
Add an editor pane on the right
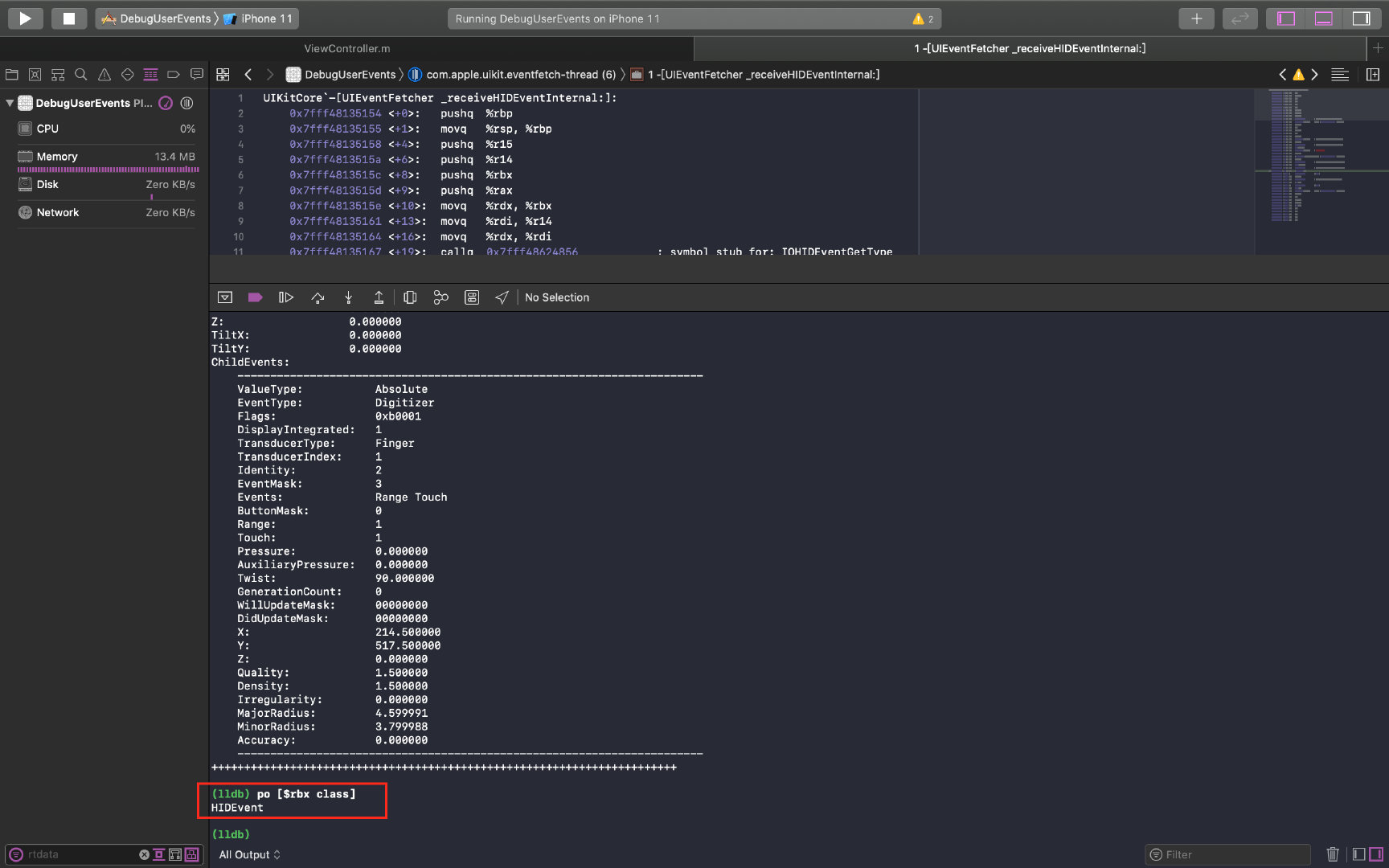point(1373,75)
